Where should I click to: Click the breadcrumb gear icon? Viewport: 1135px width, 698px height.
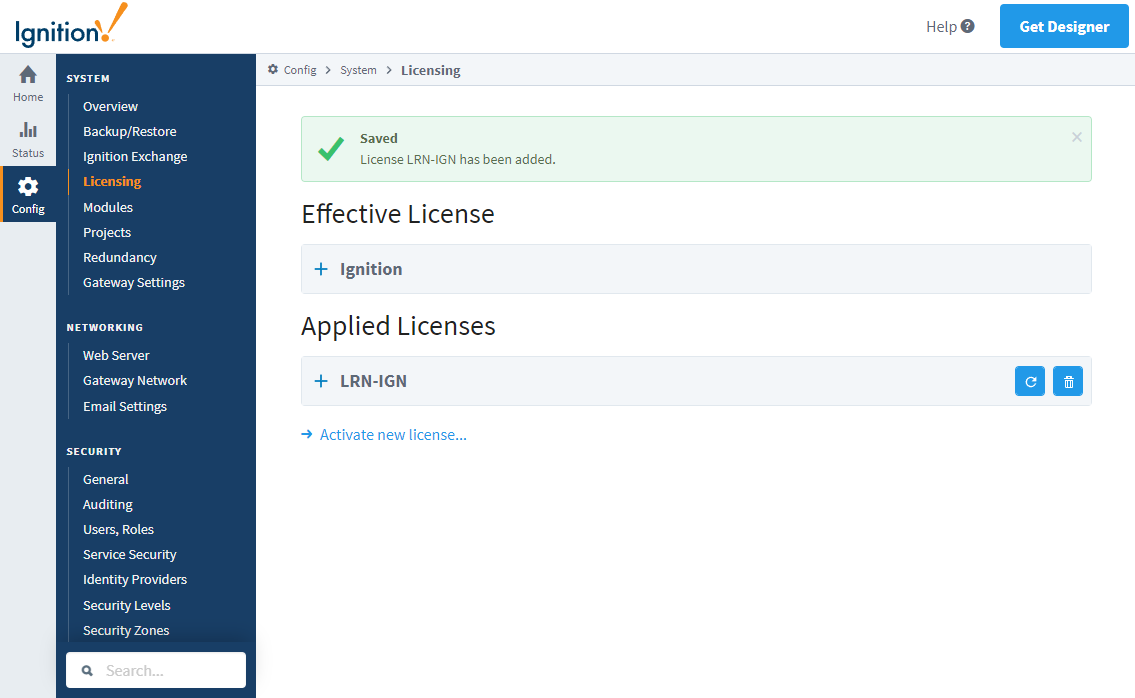pyautogui.click(x=273, y=70)
